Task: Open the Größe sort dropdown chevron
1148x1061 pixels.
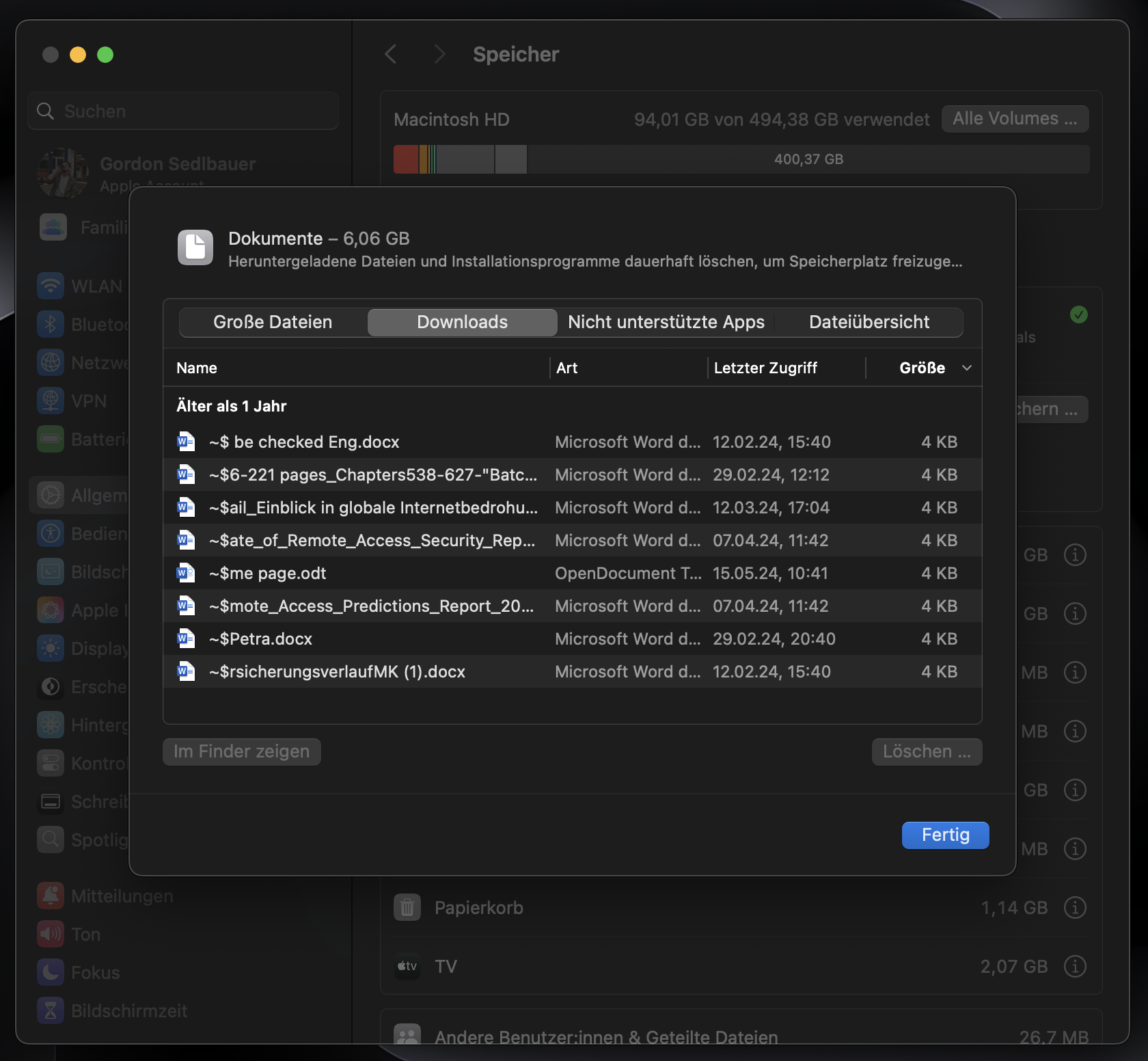Action: coord(966,368)
